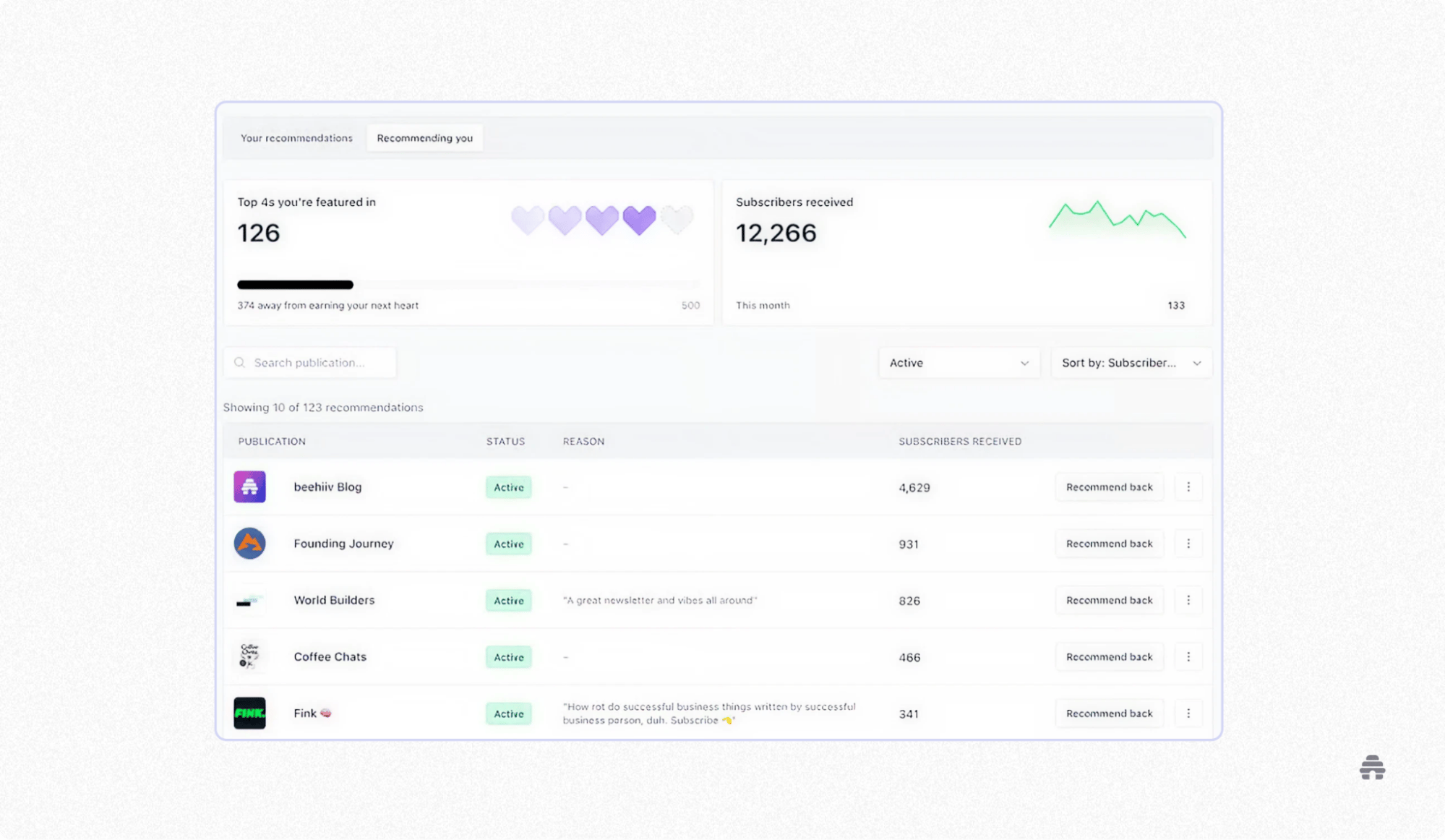Click the Active badge beside Coffee Chats
This screenshot has width=1445, height=840.
pos(508,657)
